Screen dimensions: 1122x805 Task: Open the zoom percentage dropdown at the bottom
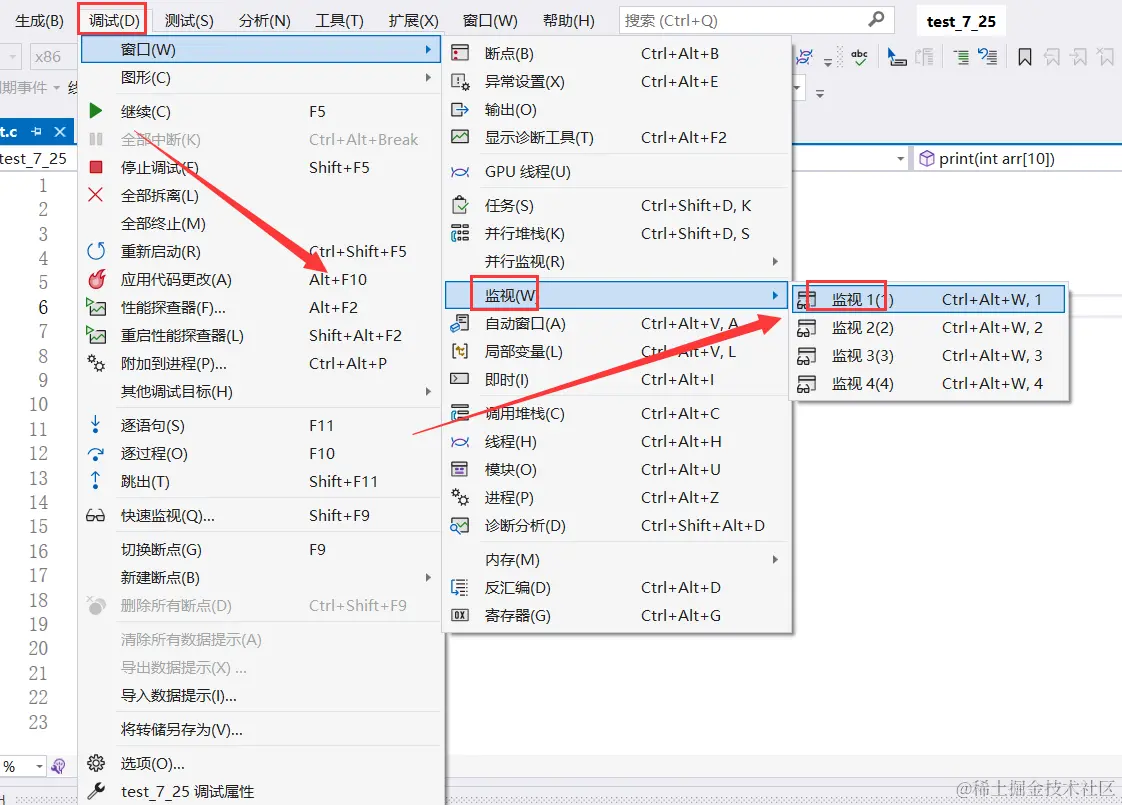39,766
